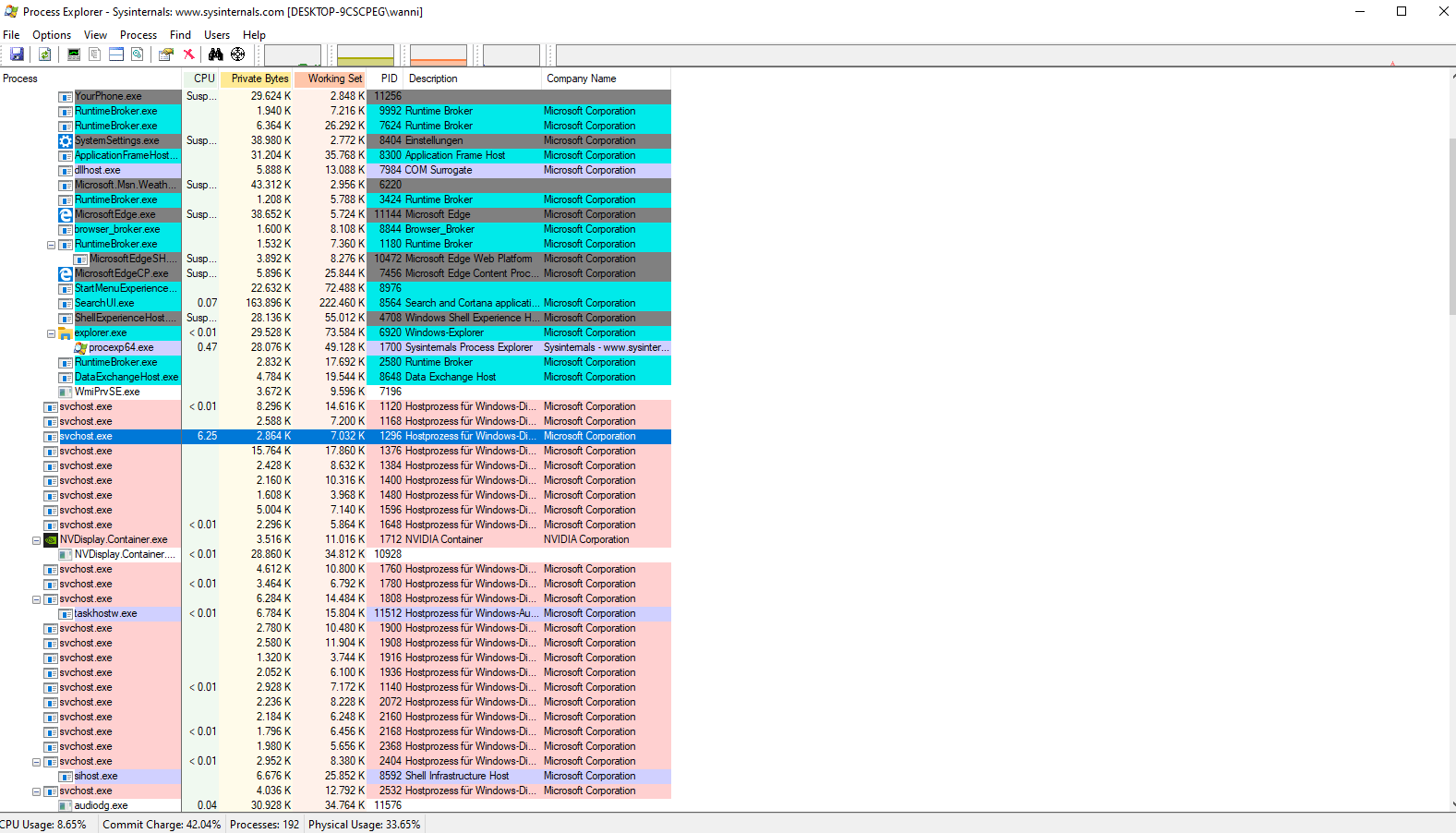Select the NVDisplay.Container.exe row, PID 10928
Viewport: 1456px width, 833px height.
click(335, 554)
